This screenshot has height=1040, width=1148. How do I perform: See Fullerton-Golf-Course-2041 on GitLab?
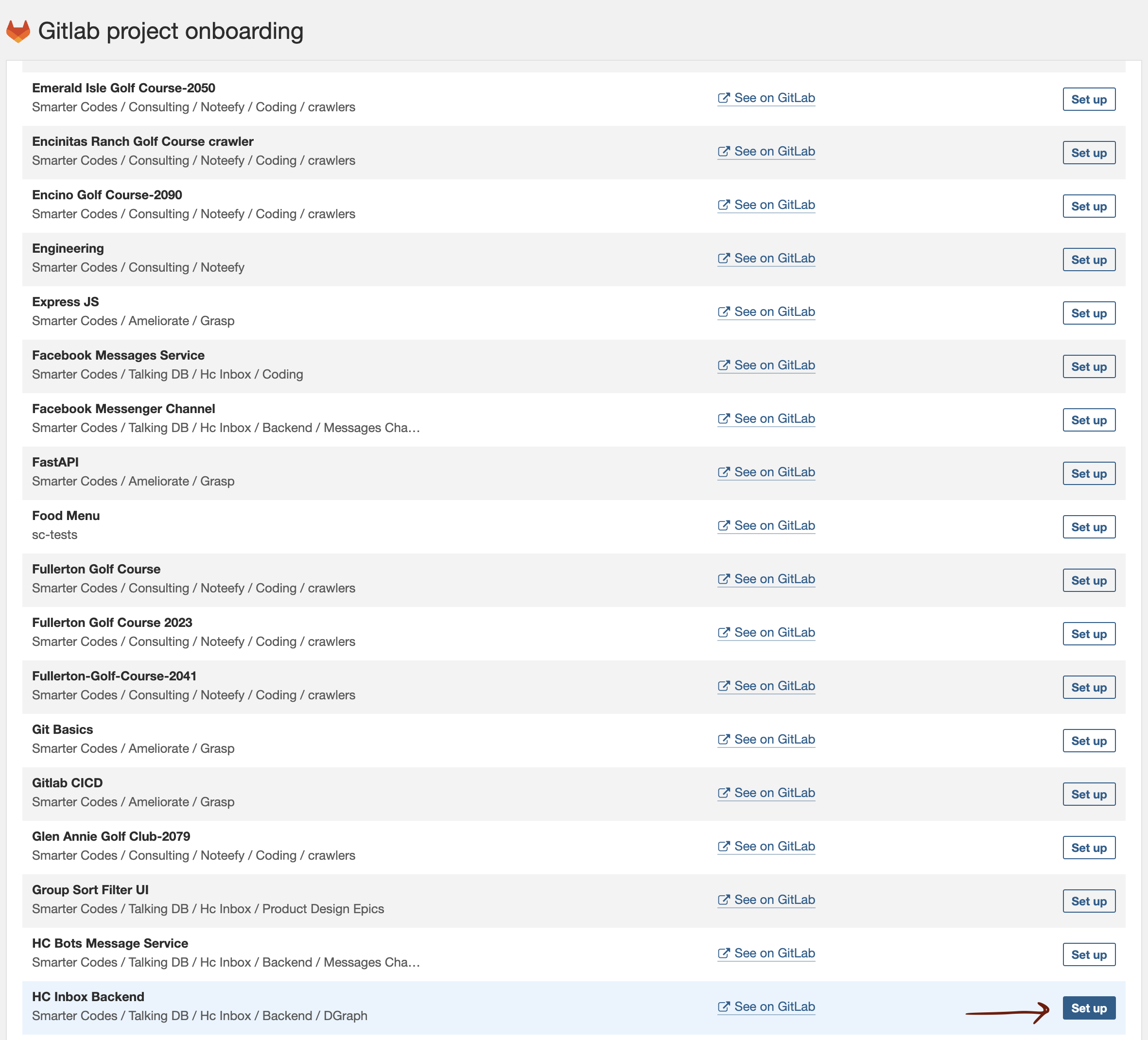(x=766, y=687)
